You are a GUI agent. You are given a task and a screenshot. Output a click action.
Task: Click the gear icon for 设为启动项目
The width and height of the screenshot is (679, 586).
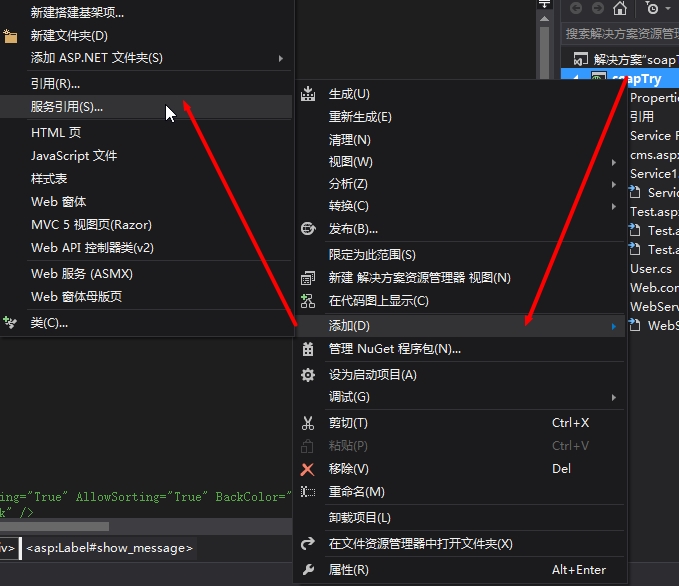click(x=308, y=375)
